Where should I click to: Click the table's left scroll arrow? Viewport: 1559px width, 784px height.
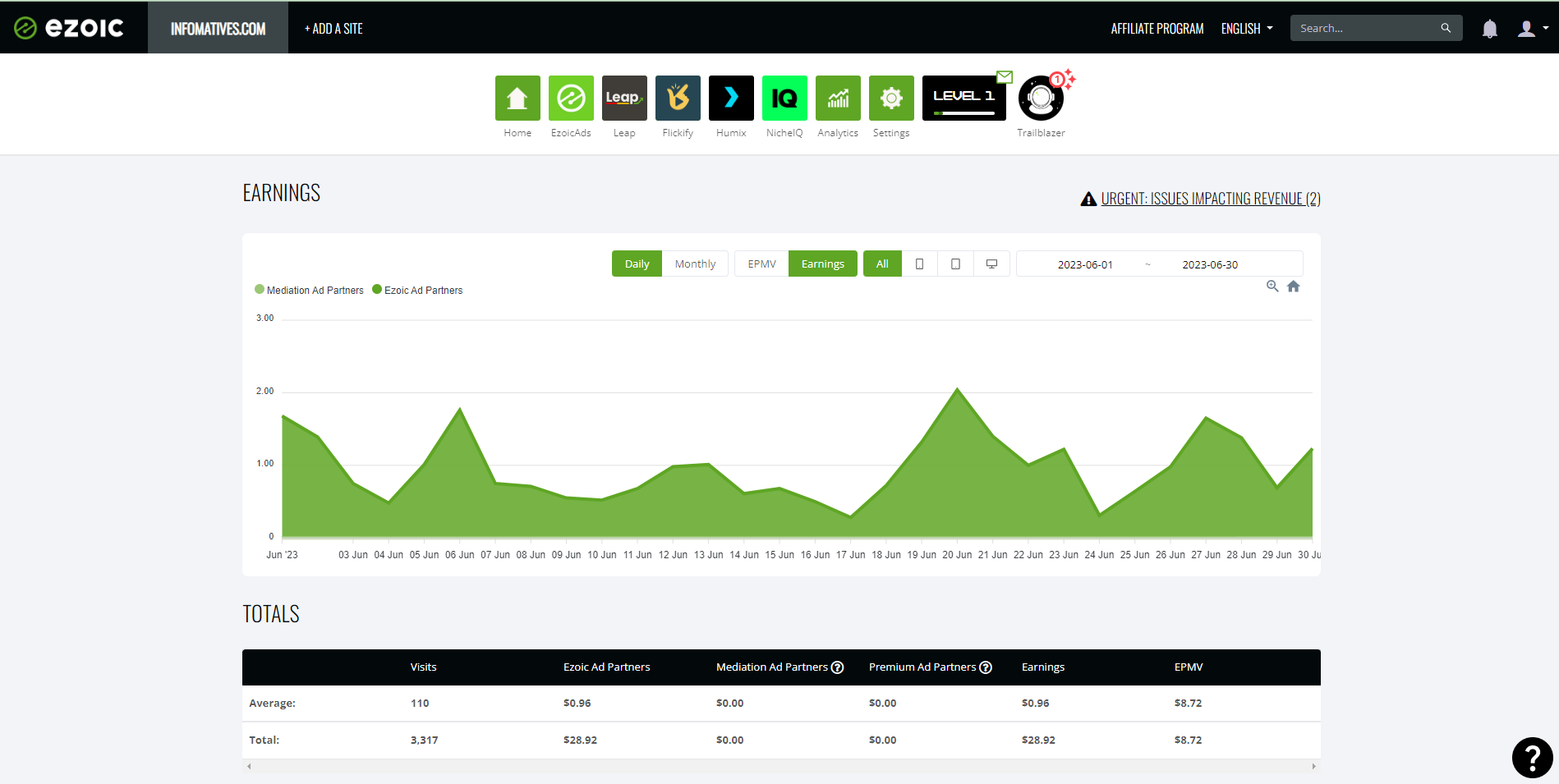(249, 766)
